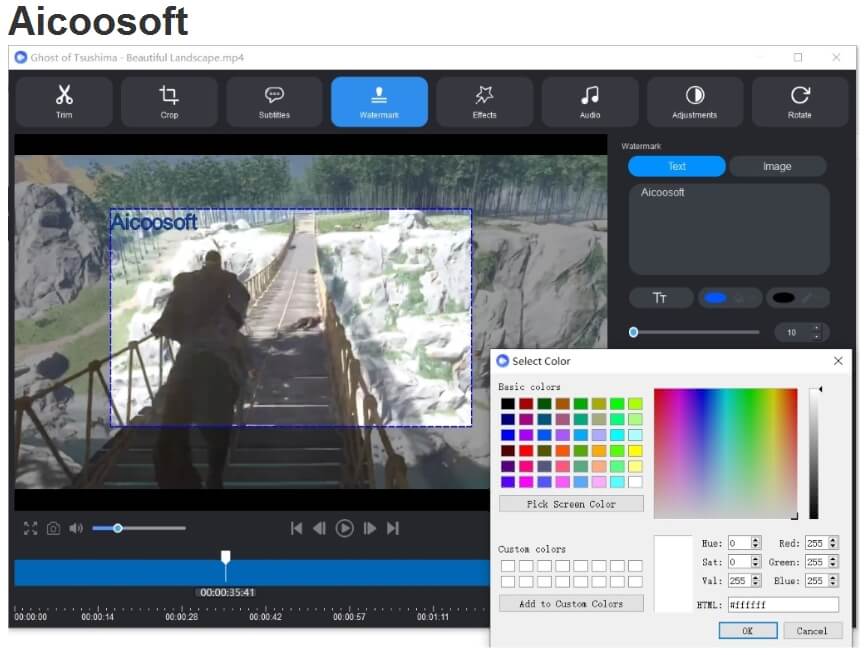Click the Aicoosoft watermark text on video
The width and height of the screenshot is (864, 655).
[154, 222]
